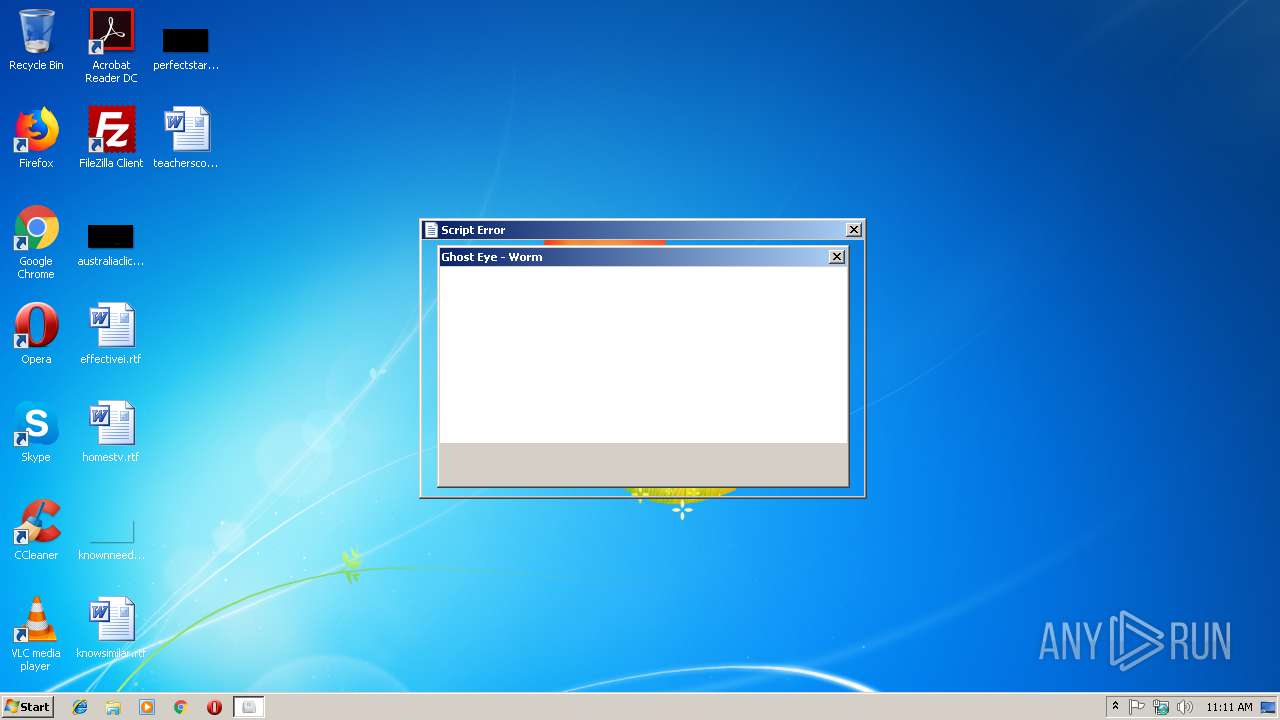The image size is (1280, 720).
Task: Open Google Chrome desktop shortcut
Action: tap(36, 243)
